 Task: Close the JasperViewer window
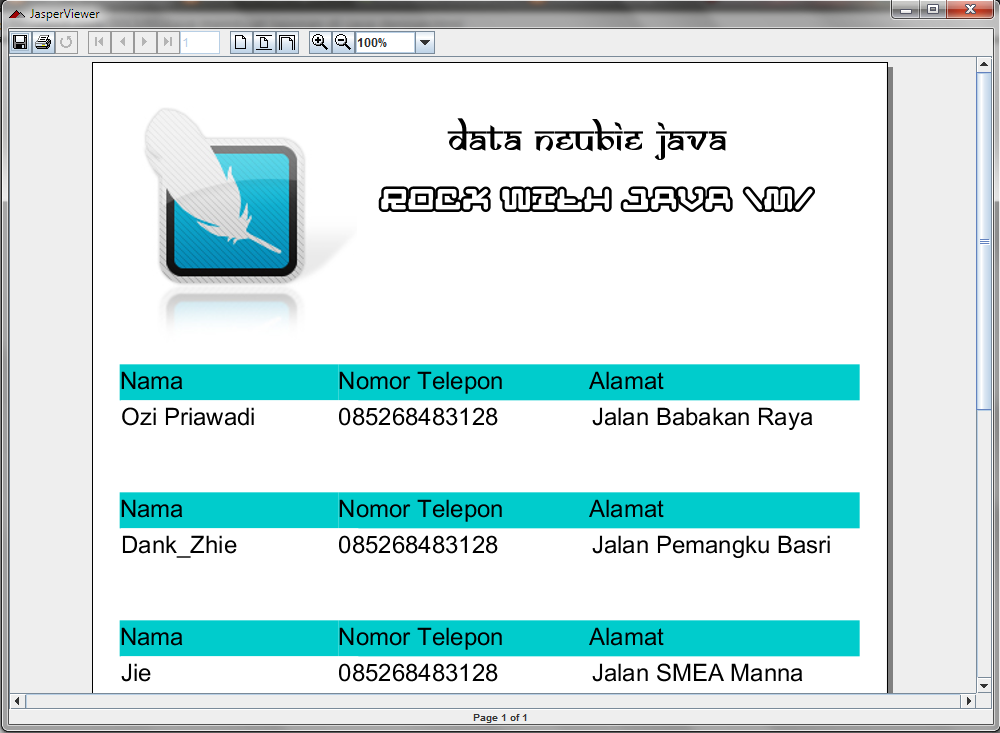[971, 10]
